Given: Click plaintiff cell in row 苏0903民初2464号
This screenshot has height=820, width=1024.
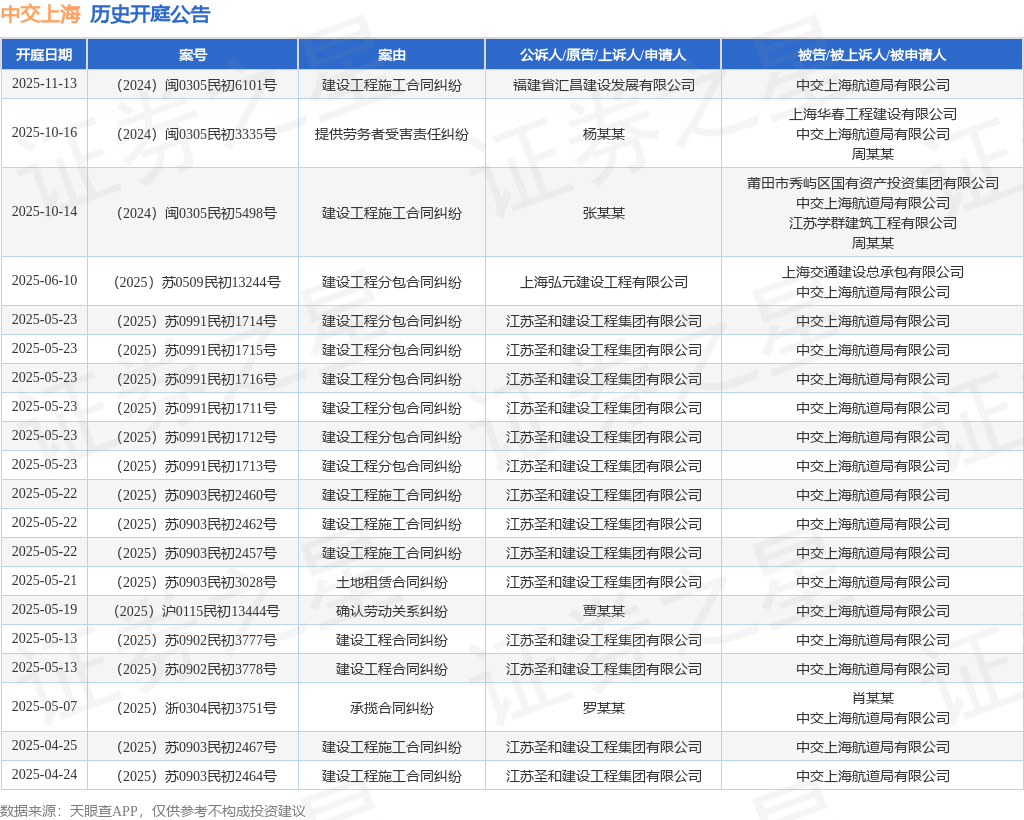Looking at the screenshot, I should click(x=603, y=776).
